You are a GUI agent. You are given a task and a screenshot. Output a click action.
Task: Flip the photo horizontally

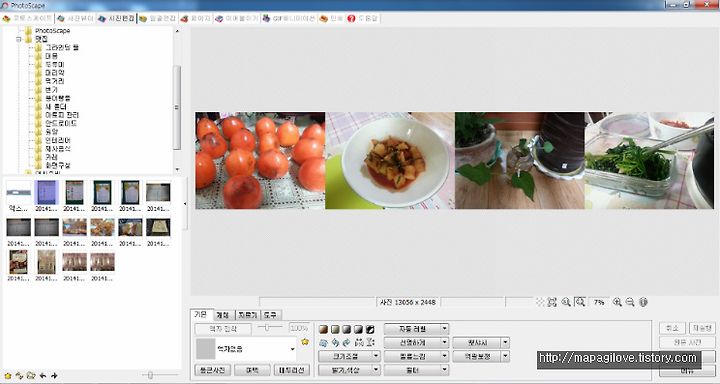359,343
